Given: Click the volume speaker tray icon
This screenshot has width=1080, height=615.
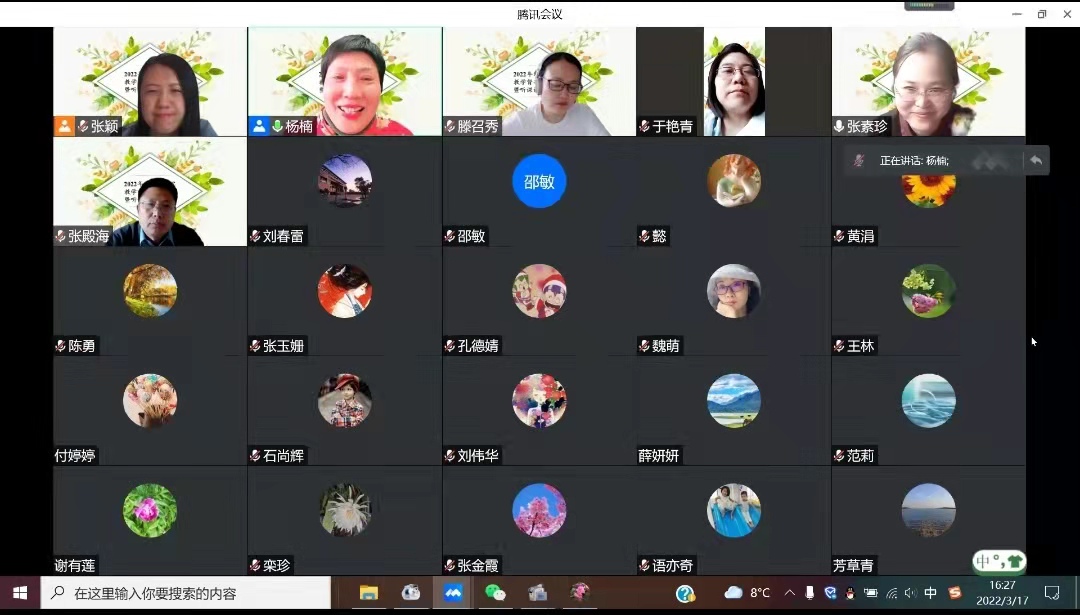Looking at the screenshot, I should [911, 593].
